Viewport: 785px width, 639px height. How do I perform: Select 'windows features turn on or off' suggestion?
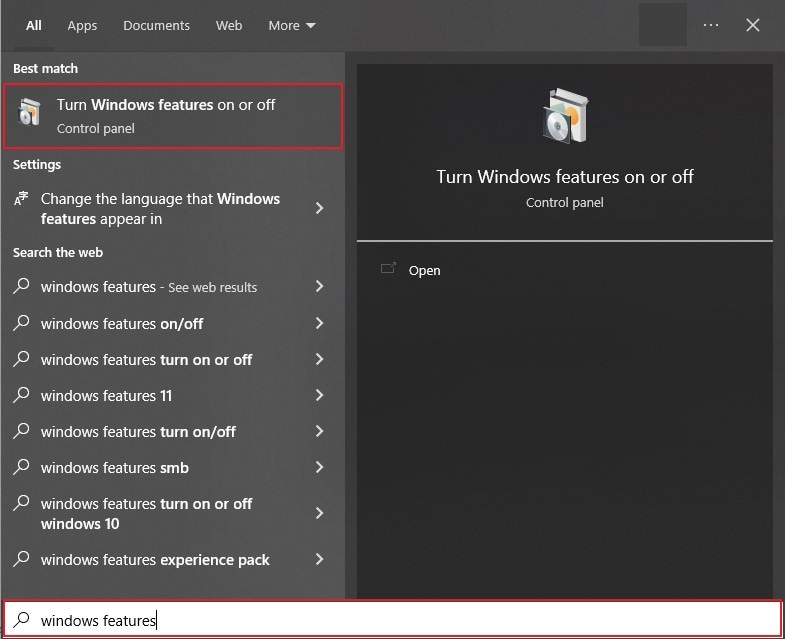pos(173,360)
